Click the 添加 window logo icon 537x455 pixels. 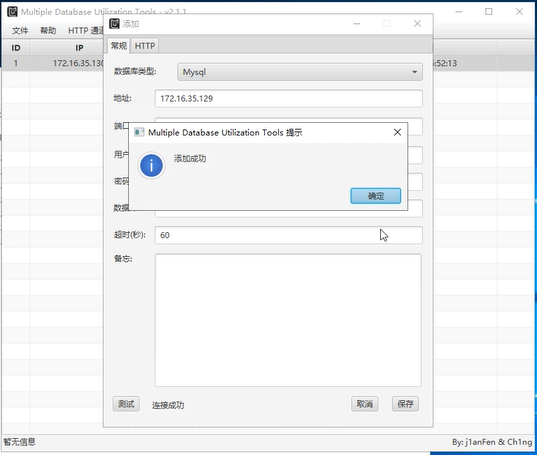pos(114,24)
